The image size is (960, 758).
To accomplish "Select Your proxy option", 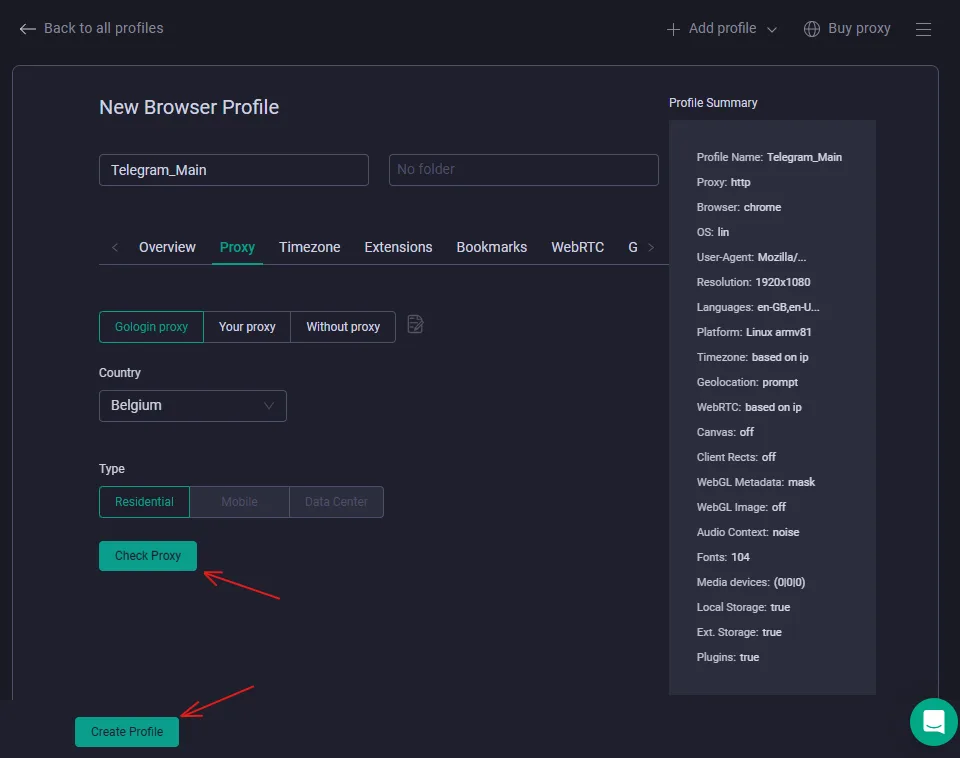I will coord(247,327).
